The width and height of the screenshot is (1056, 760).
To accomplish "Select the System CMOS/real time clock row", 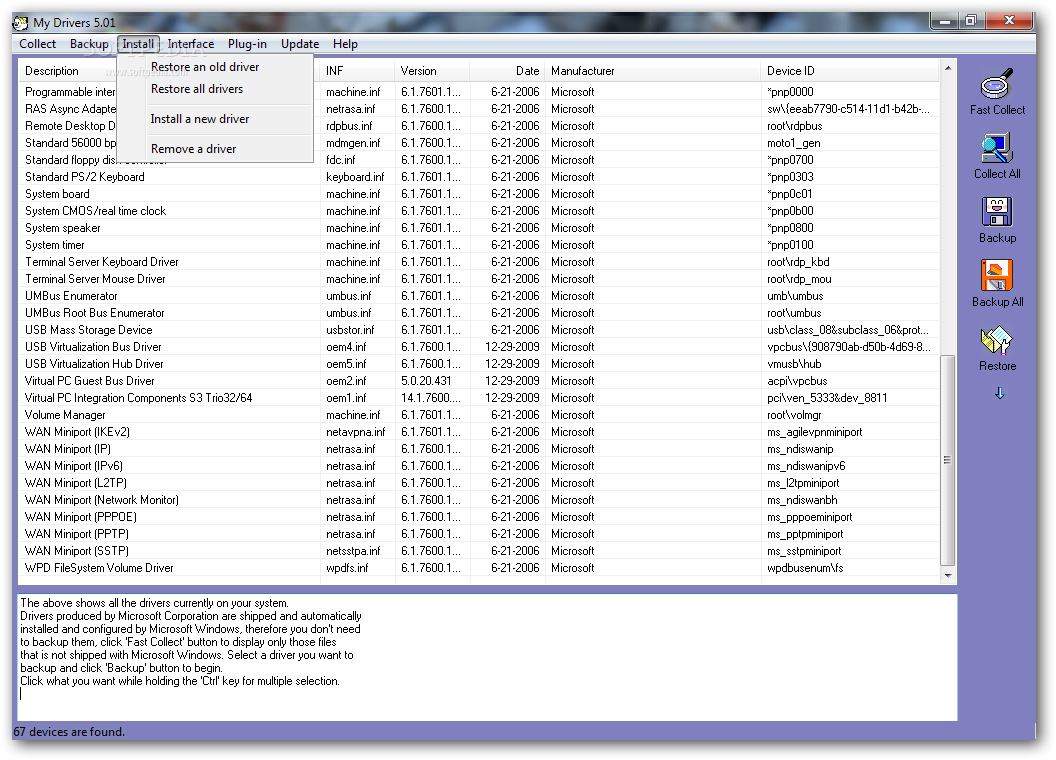I will click(479, 211).
